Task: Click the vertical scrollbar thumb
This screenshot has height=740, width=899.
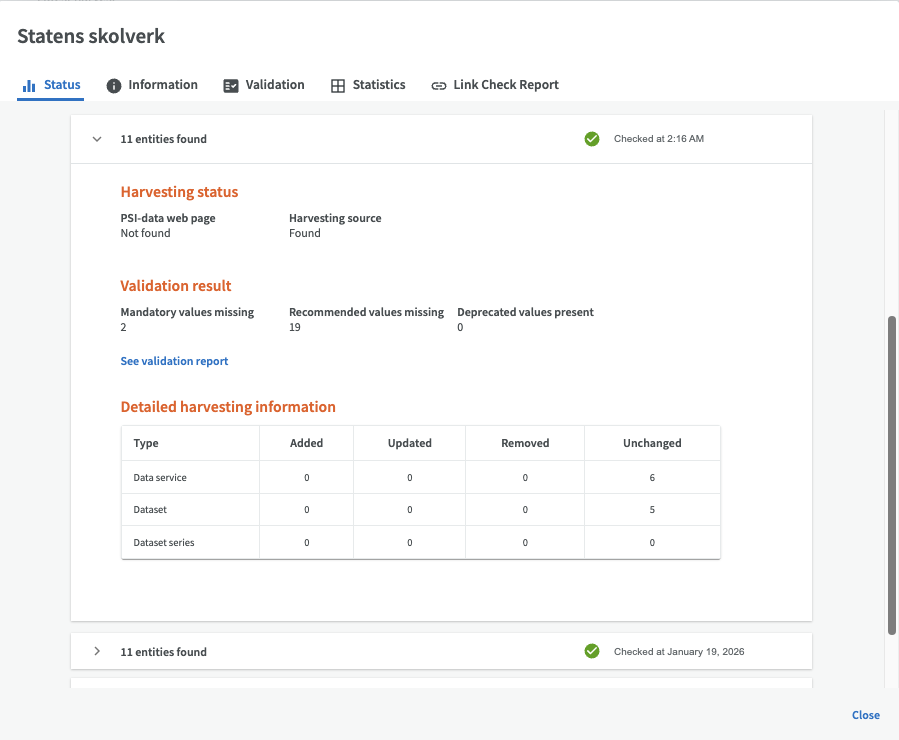Action: [x=892, y=474]
